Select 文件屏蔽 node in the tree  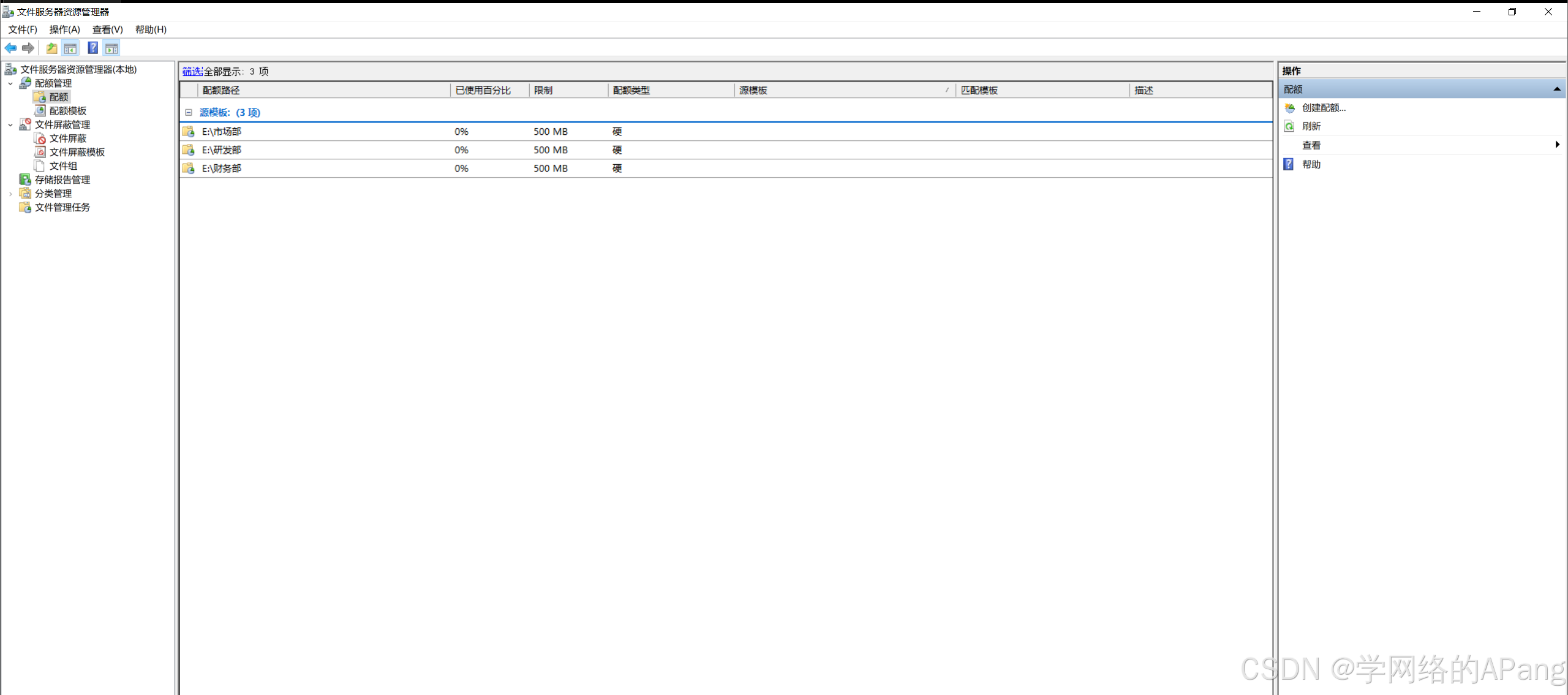[x=67, y=138]
